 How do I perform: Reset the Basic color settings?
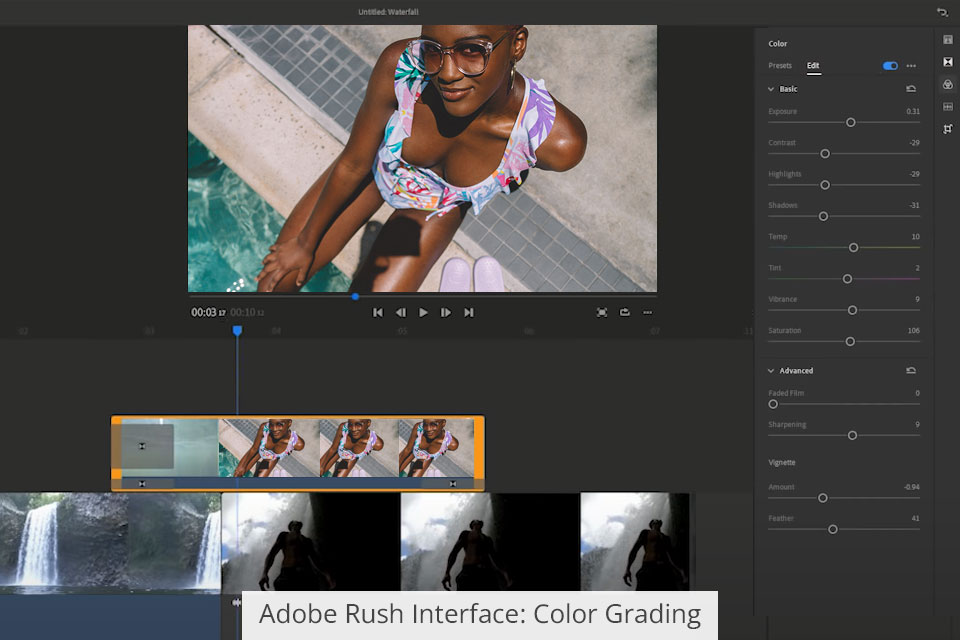[911, 89]
